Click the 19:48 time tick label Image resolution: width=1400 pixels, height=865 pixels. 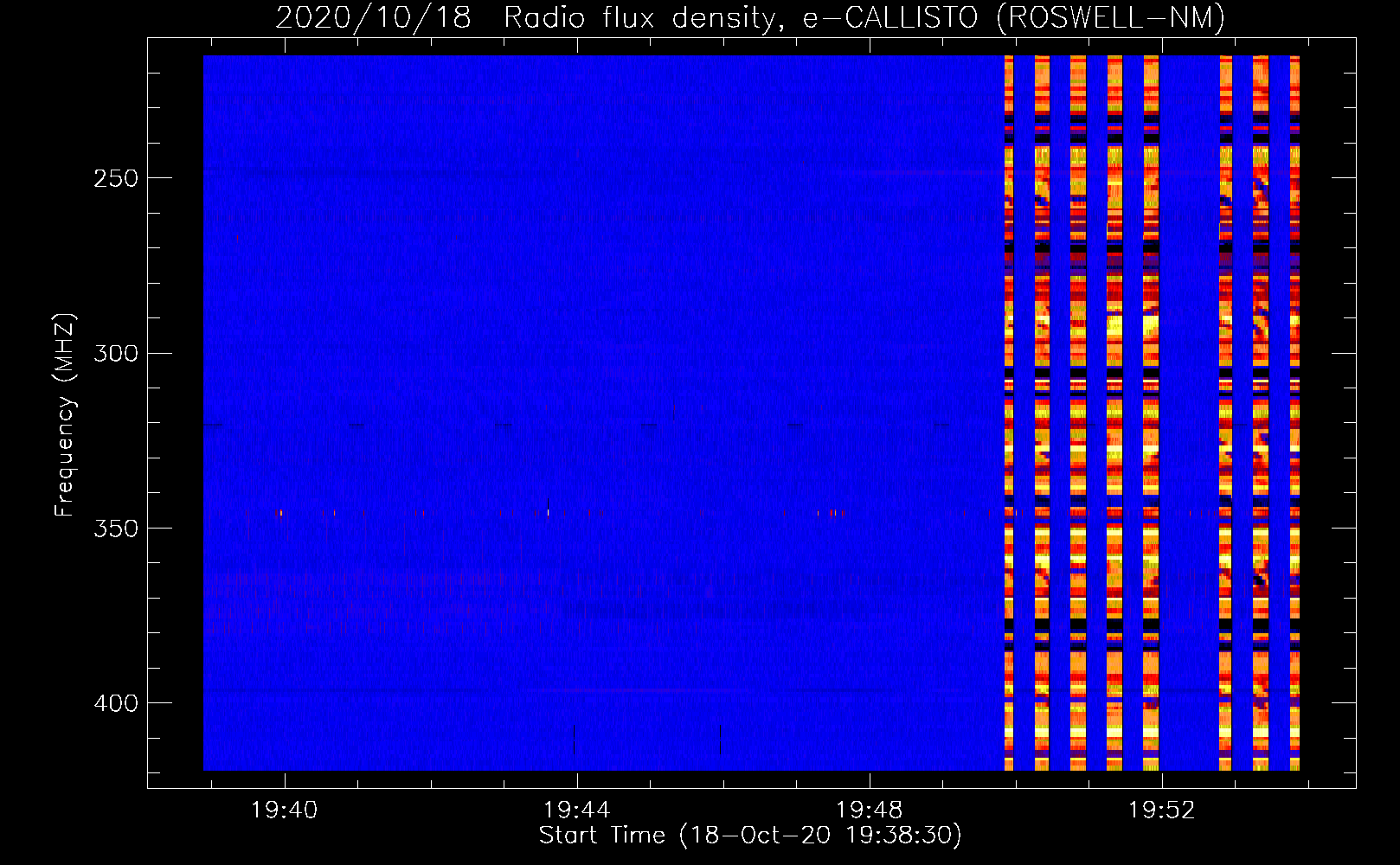869,811
